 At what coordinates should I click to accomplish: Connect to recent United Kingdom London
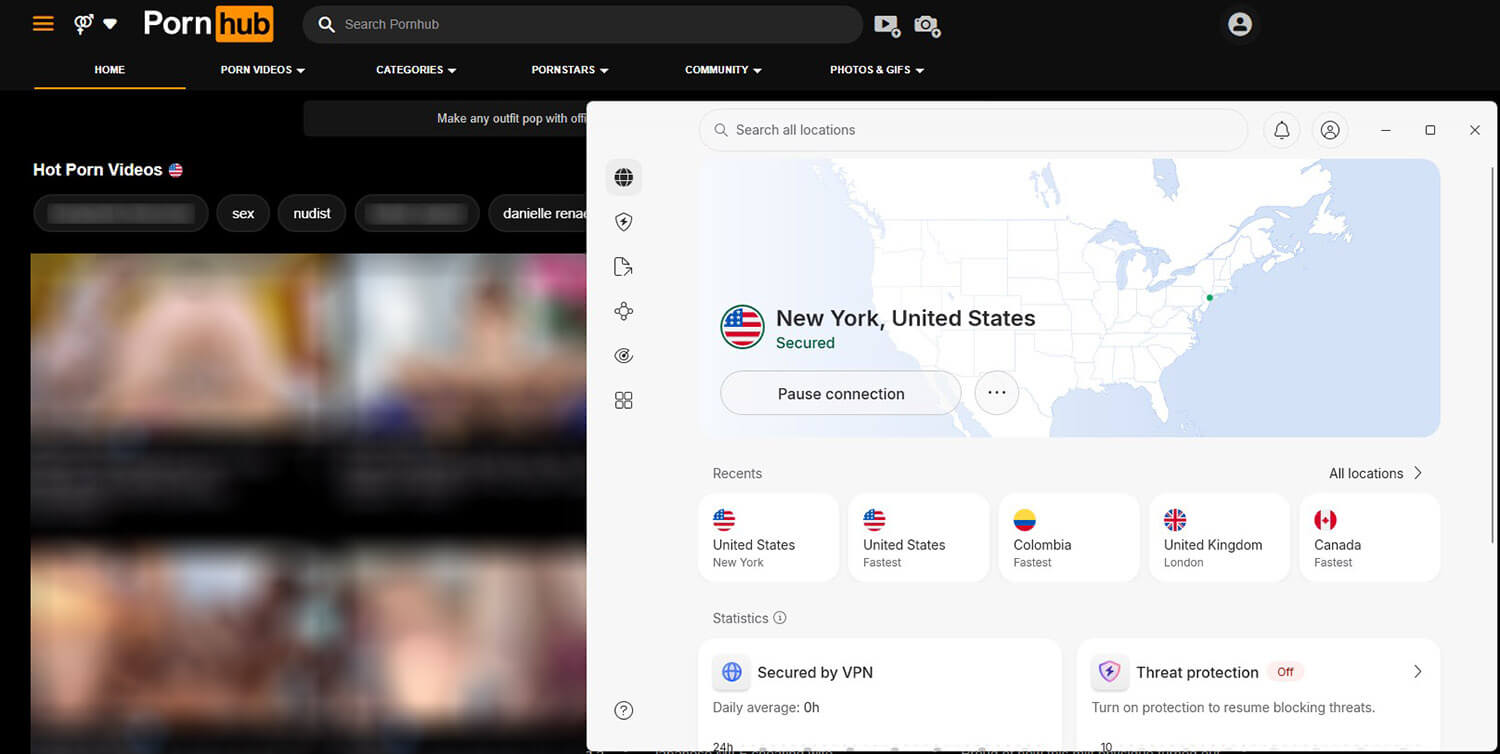click(1220, 538)
